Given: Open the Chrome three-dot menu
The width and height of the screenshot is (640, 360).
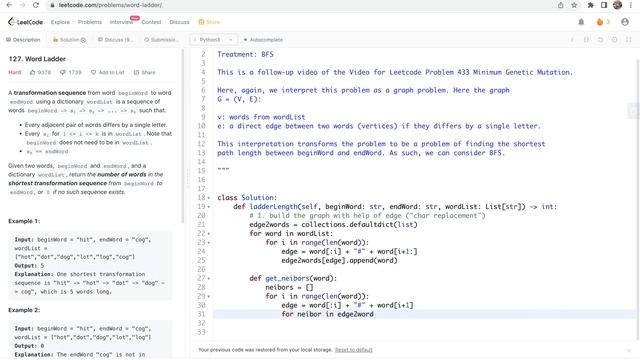Looking at the screenshot, I should coord(631,5).
